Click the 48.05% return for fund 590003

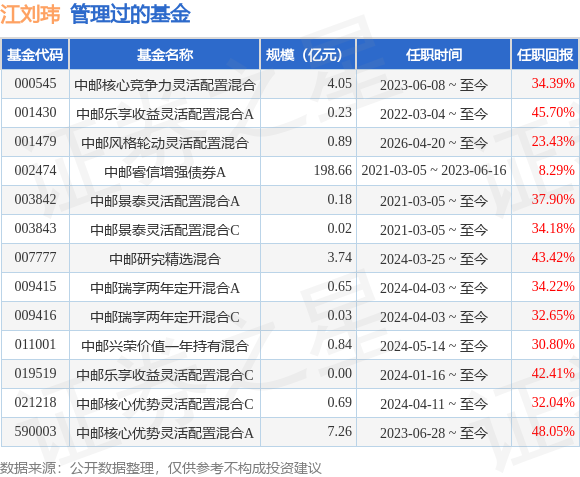[x=553, y=432]
